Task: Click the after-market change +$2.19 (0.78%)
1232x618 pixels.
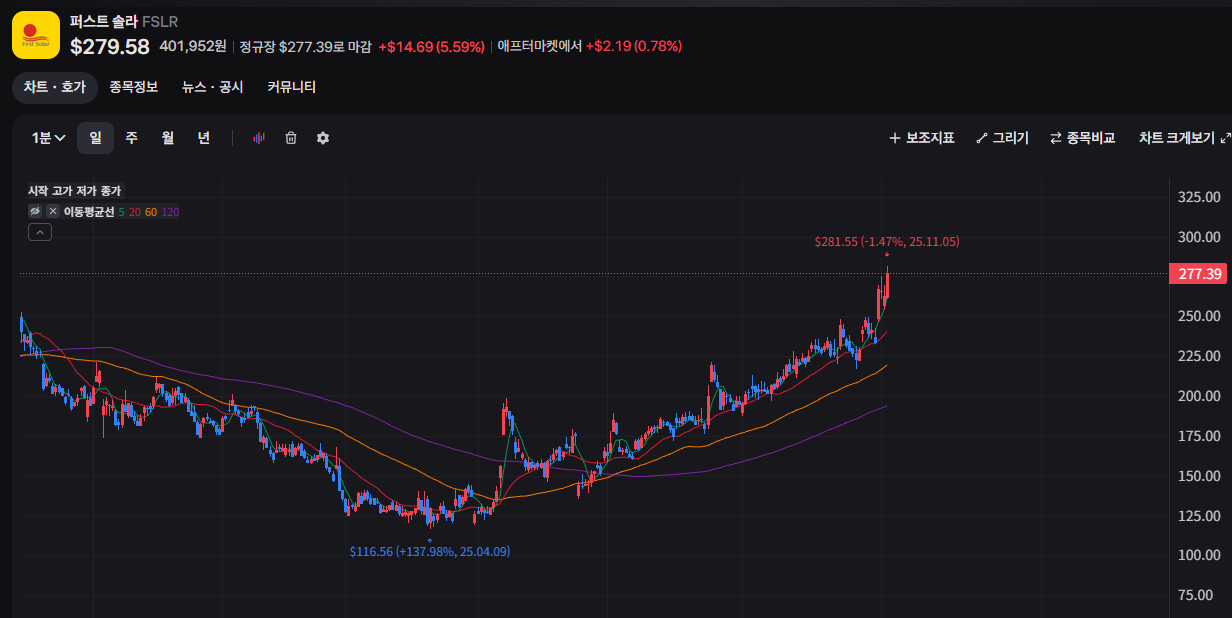Action: pos(634,46)
